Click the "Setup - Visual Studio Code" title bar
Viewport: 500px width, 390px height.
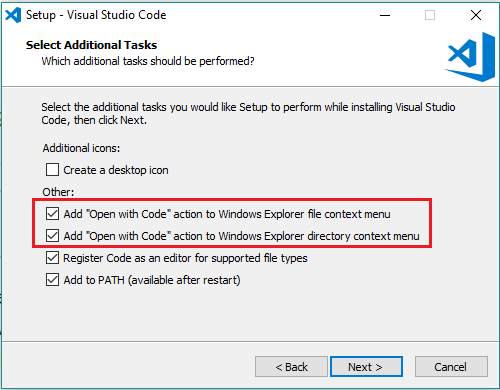pyautogui.click(x=96, y=15)
